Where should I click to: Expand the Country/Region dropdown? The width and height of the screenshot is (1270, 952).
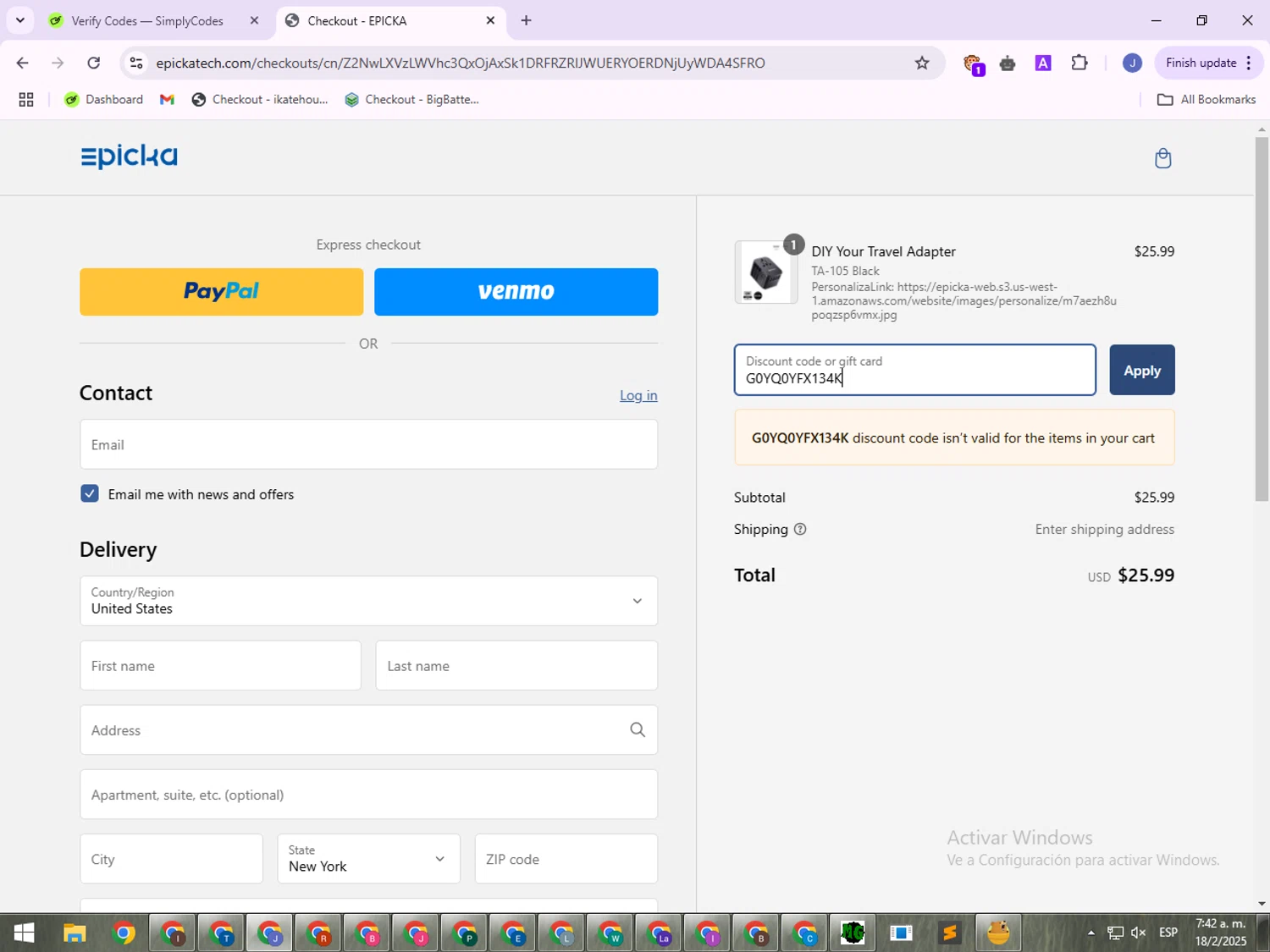pos(368,601)
